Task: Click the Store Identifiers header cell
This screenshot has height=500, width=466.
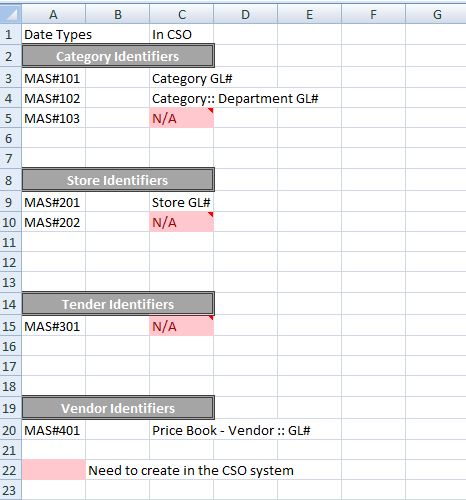Action: [118, 180]
